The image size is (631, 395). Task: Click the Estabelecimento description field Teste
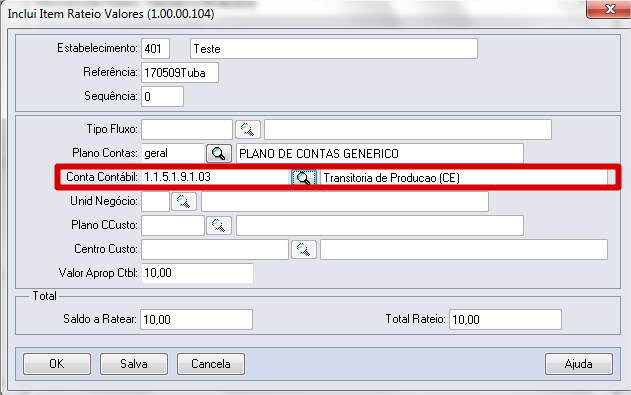tap(334, 49)
